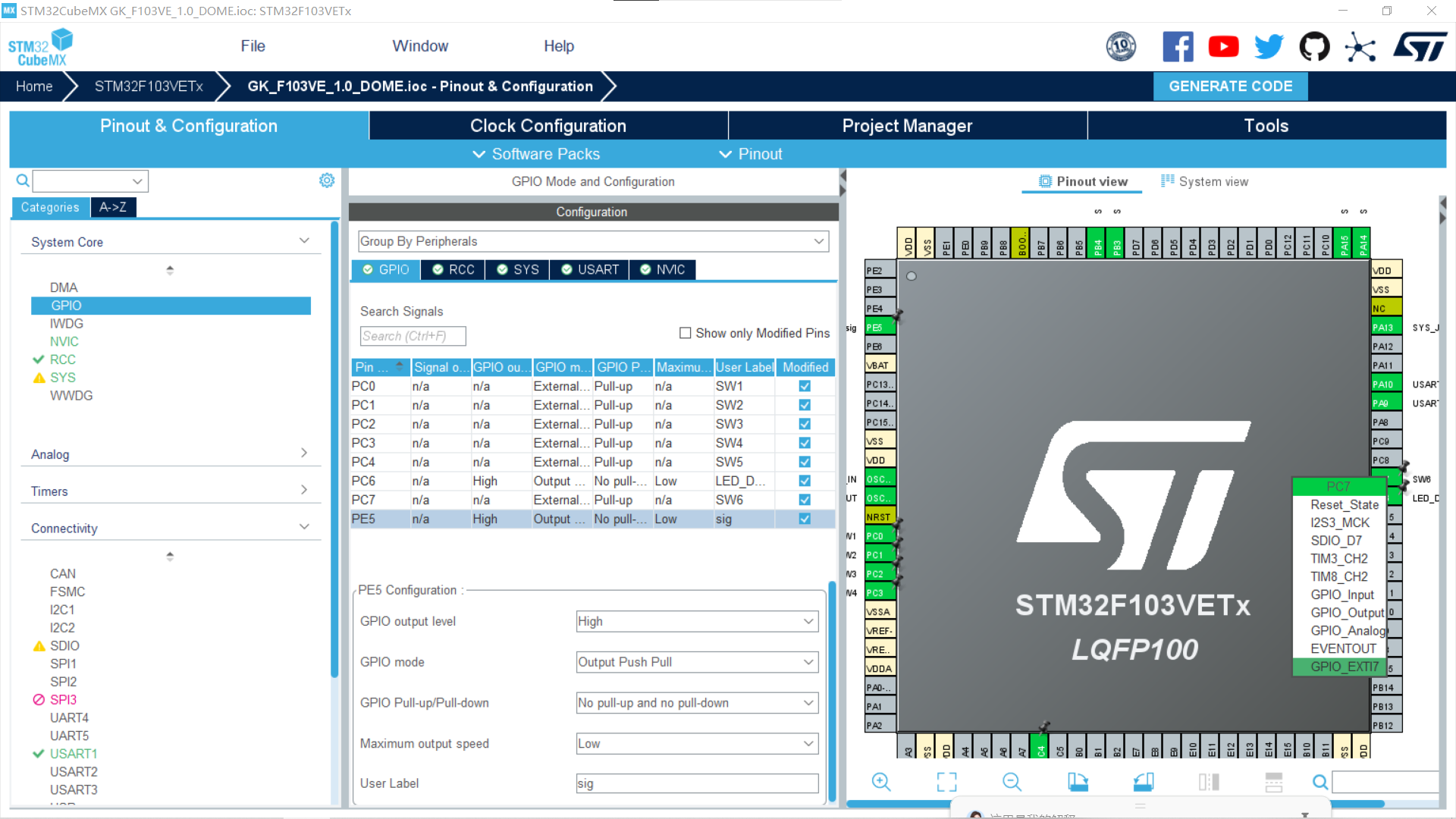Switch to the Clock Configuration tab
The width and height of the screenshot is (1456, 819).
coord(548,125)
